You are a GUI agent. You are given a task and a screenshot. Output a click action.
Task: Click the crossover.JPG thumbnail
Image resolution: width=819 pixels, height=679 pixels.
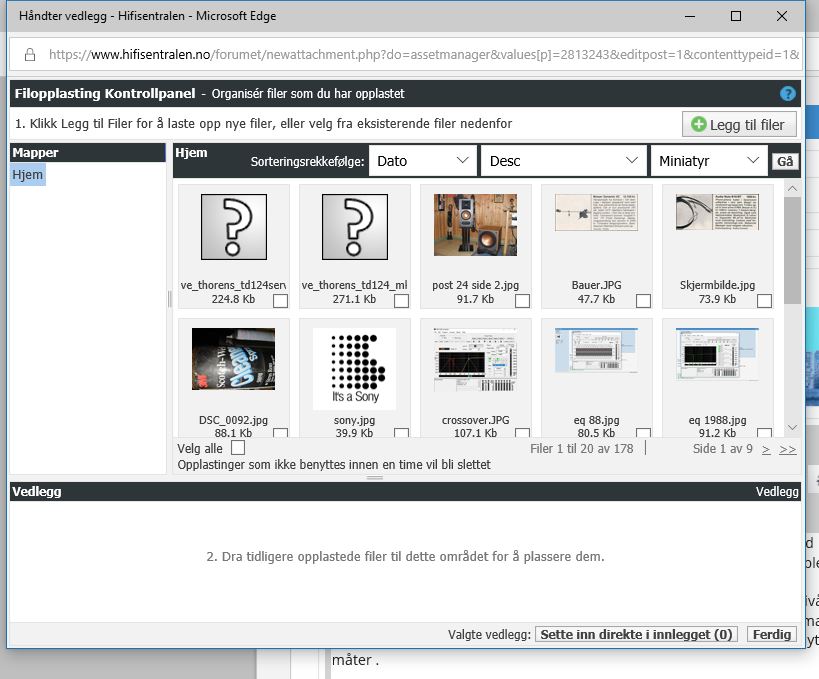[475, 360]
